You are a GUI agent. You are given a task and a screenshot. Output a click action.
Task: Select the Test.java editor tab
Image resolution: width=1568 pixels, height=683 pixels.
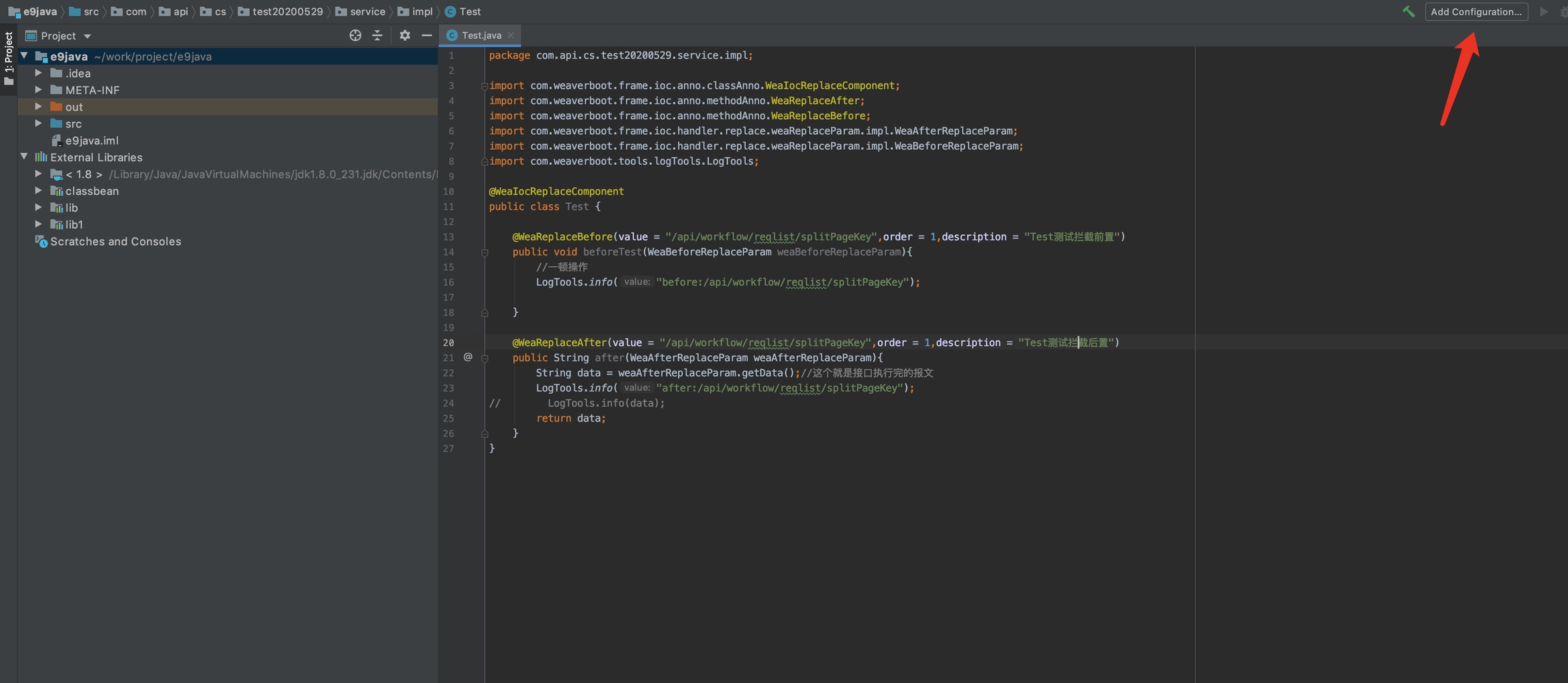pos(480,35)
